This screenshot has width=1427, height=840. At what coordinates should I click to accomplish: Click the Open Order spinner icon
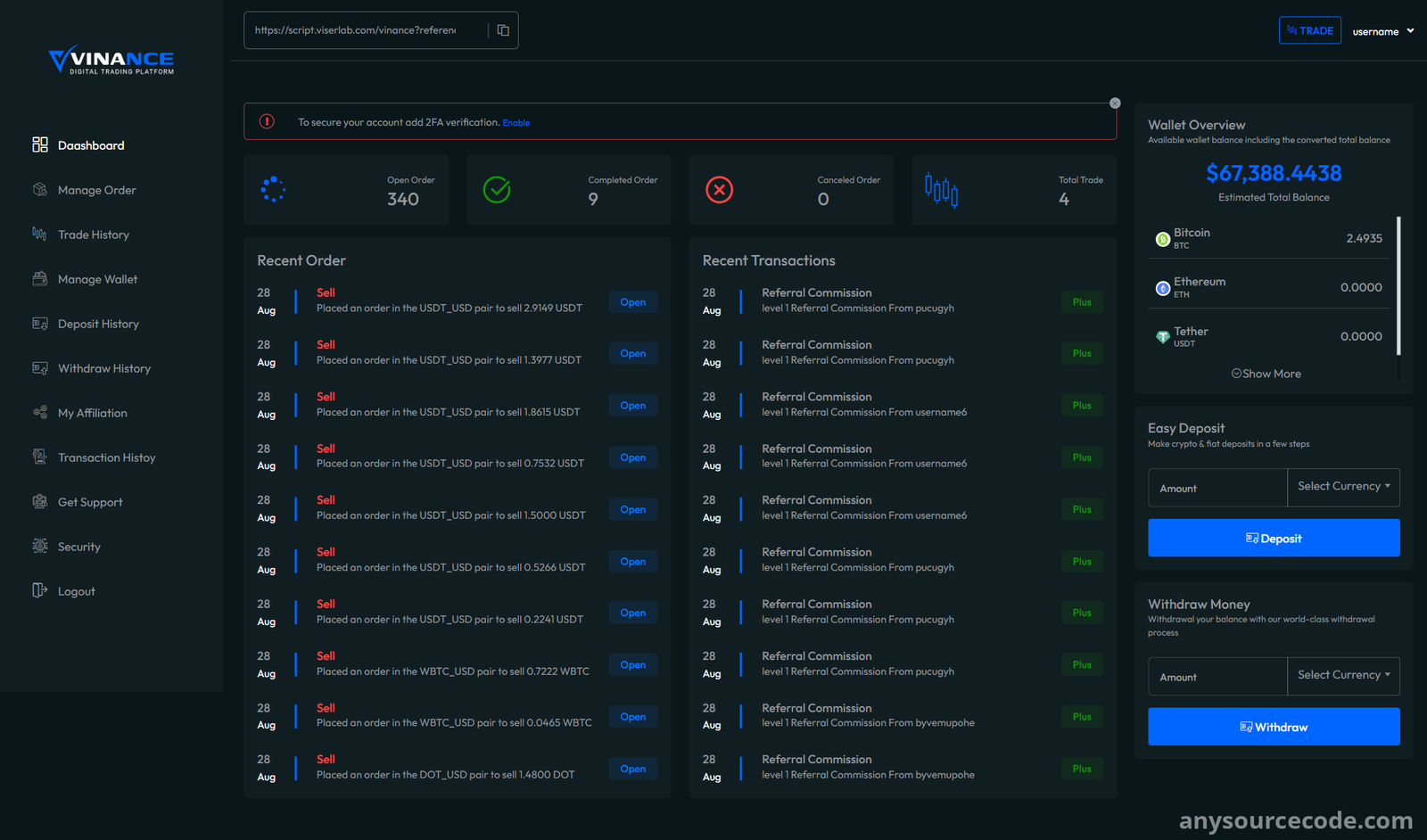pos(273,189)
